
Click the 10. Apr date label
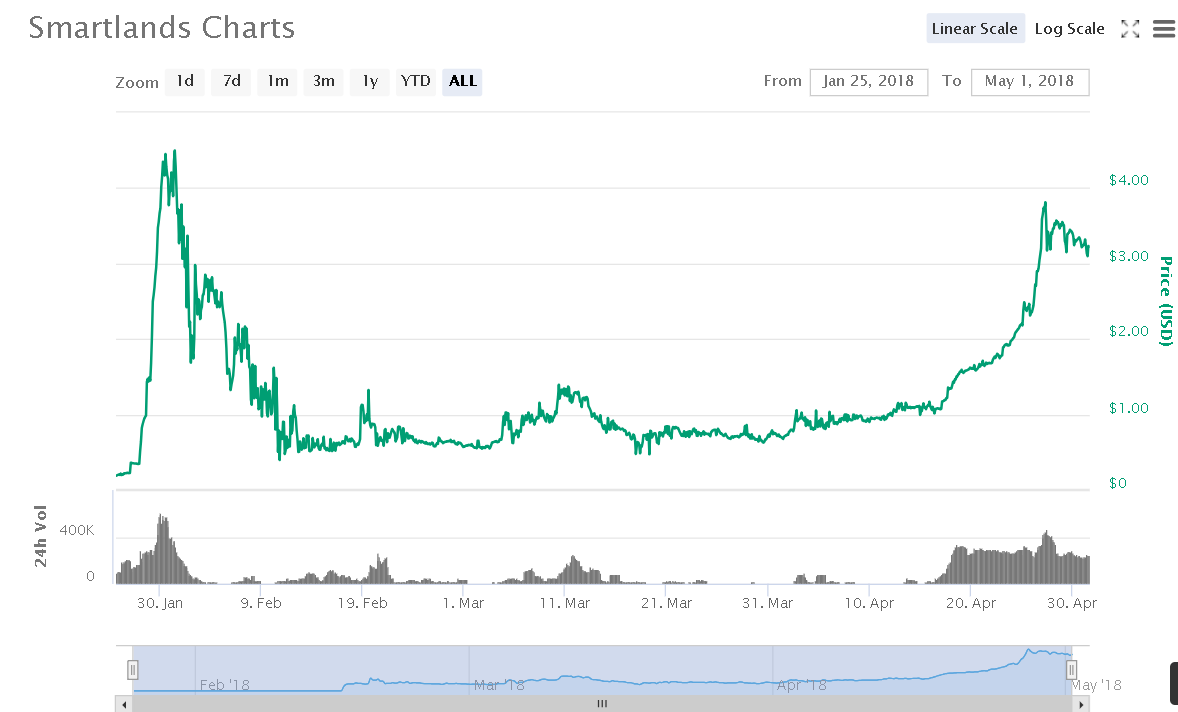click(869, 603)
